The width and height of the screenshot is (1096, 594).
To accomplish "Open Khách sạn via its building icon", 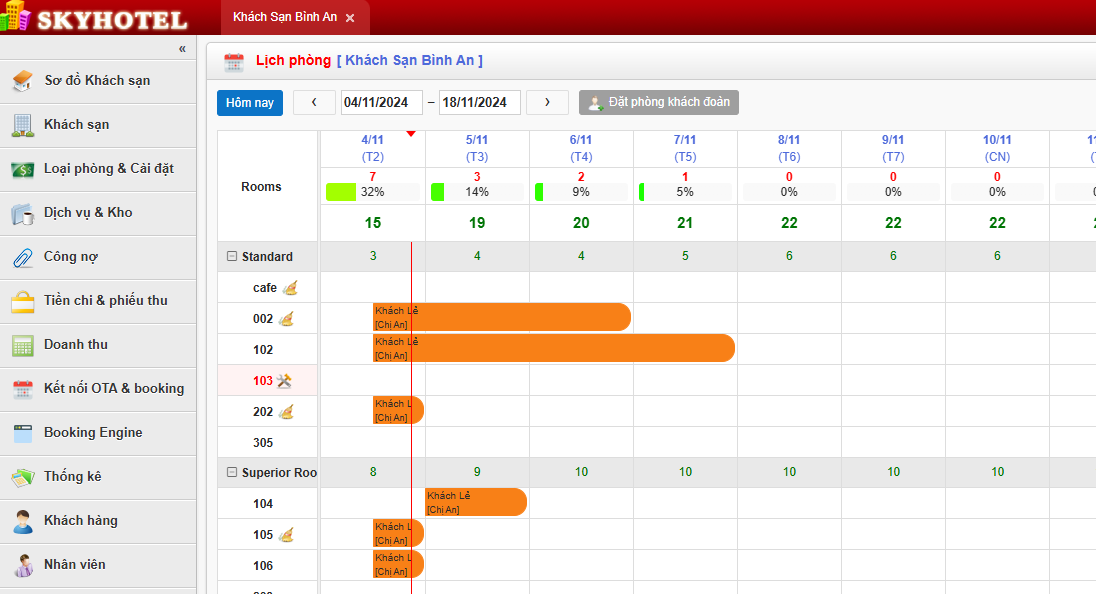I will pos(21,124).
